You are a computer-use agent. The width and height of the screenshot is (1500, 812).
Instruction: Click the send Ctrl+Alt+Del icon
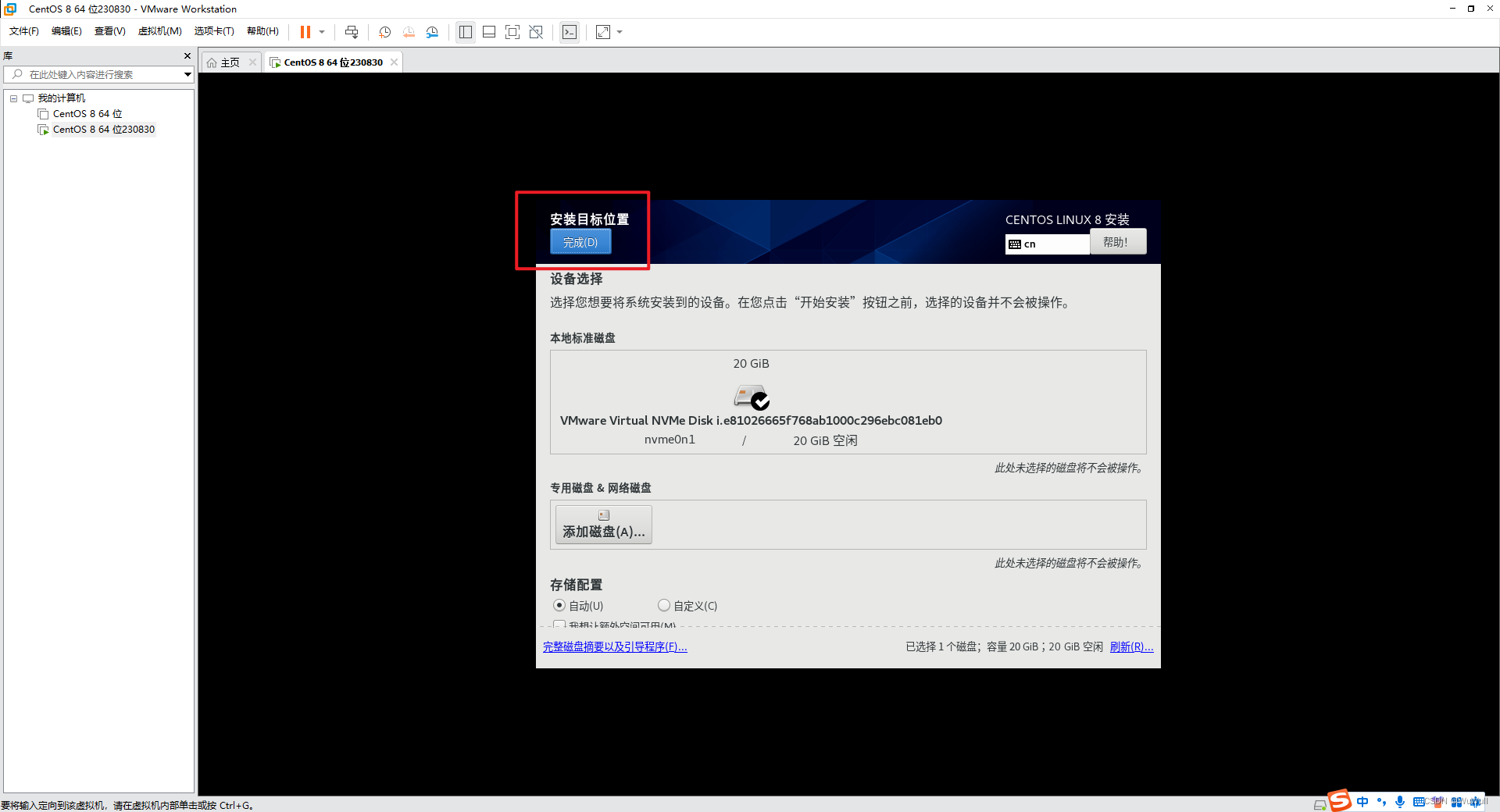click(x=352, y=32)
